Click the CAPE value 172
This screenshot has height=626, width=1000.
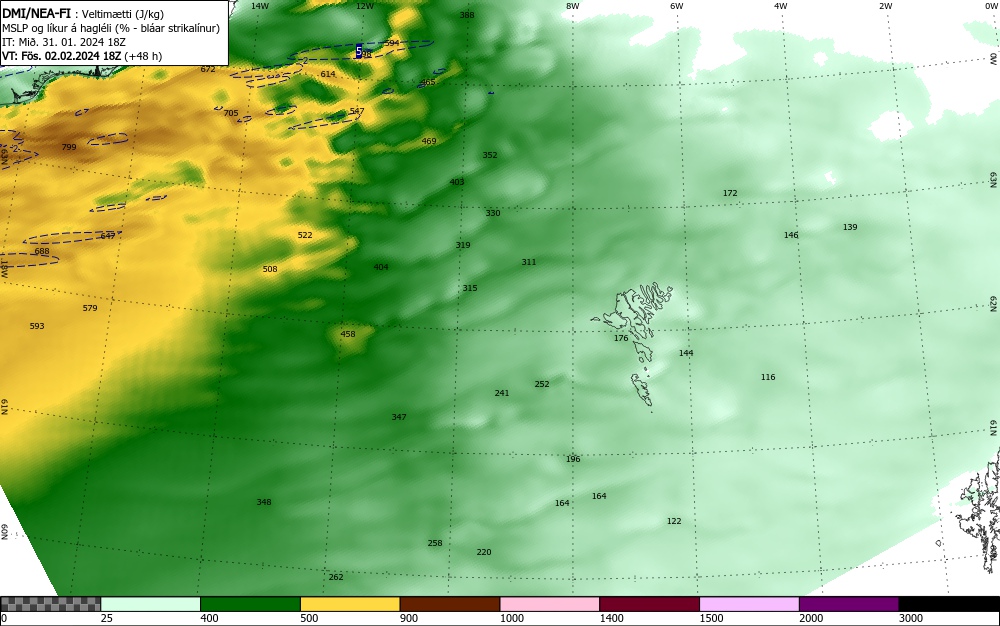click(x=730, y=193)
